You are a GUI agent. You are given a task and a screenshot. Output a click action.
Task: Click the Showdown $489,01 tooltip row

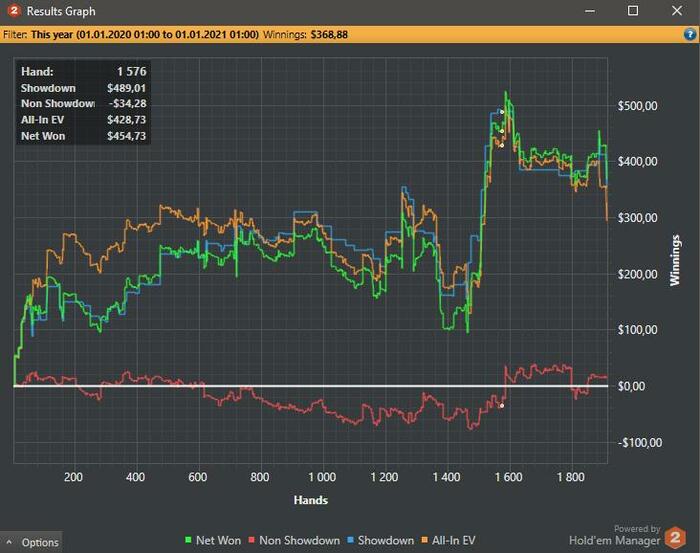pyautogui.click(x=83, y=88)
